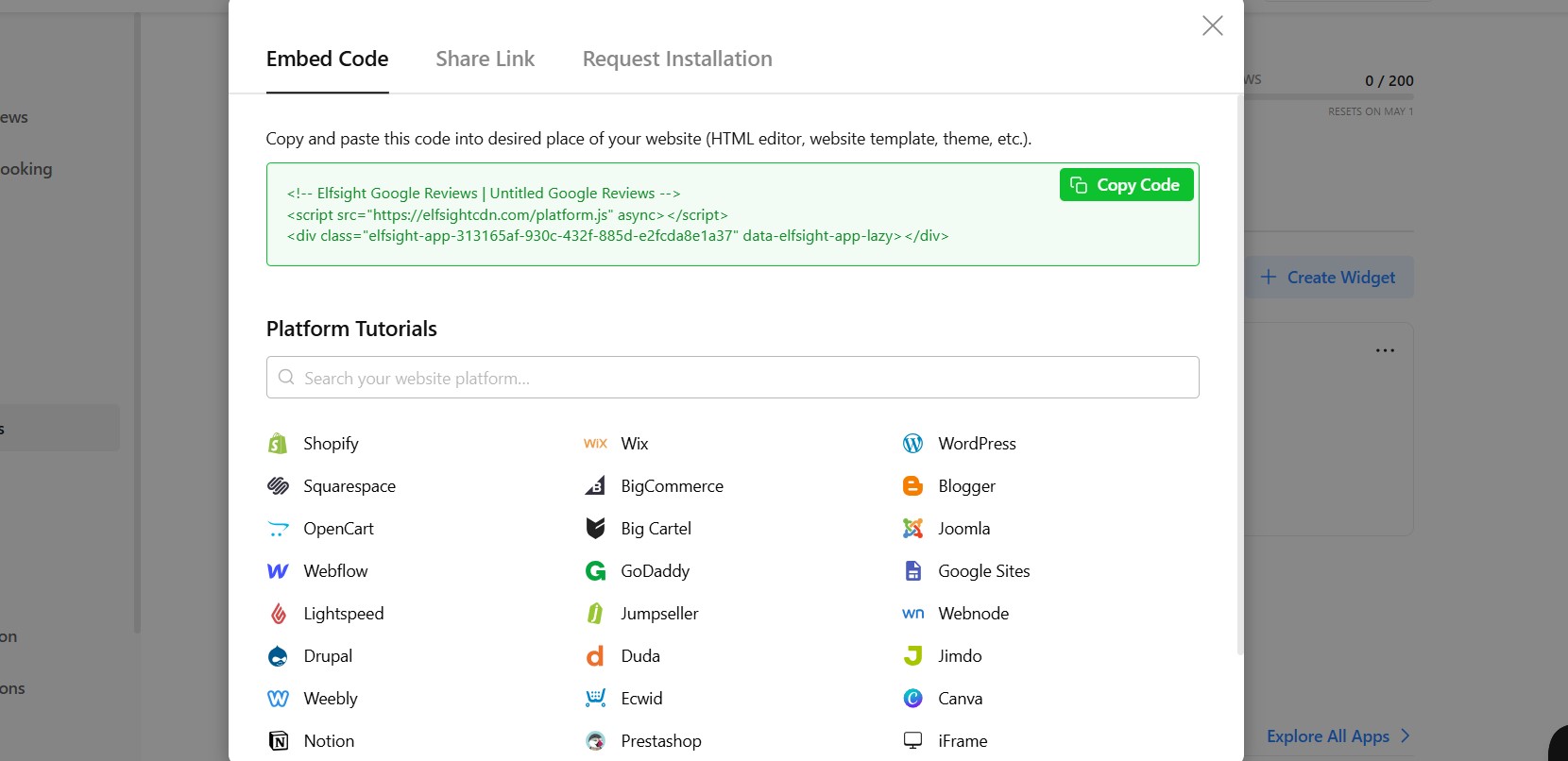Open the Big Cartel tutorial link
The image size is (1568, 761).
(x=656, y=529)
